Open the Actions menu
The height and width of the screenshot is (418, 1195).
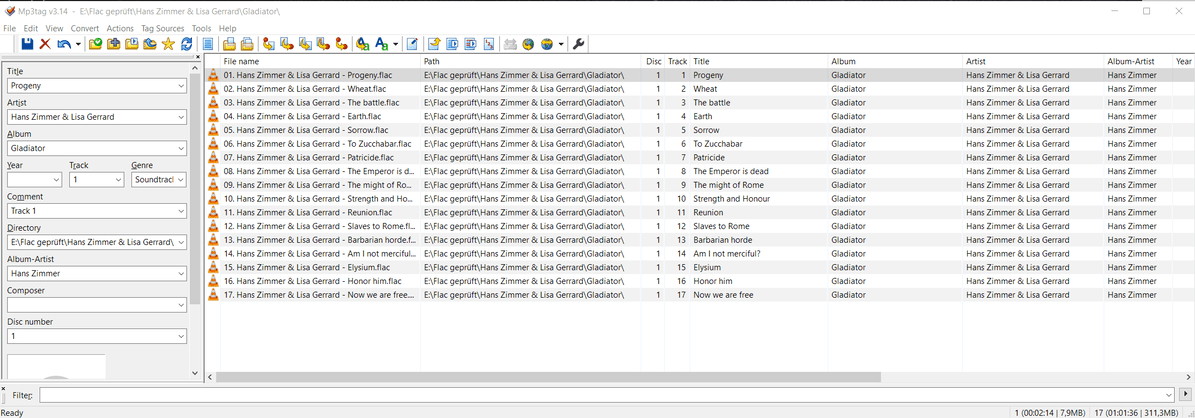tap(120, 28)
